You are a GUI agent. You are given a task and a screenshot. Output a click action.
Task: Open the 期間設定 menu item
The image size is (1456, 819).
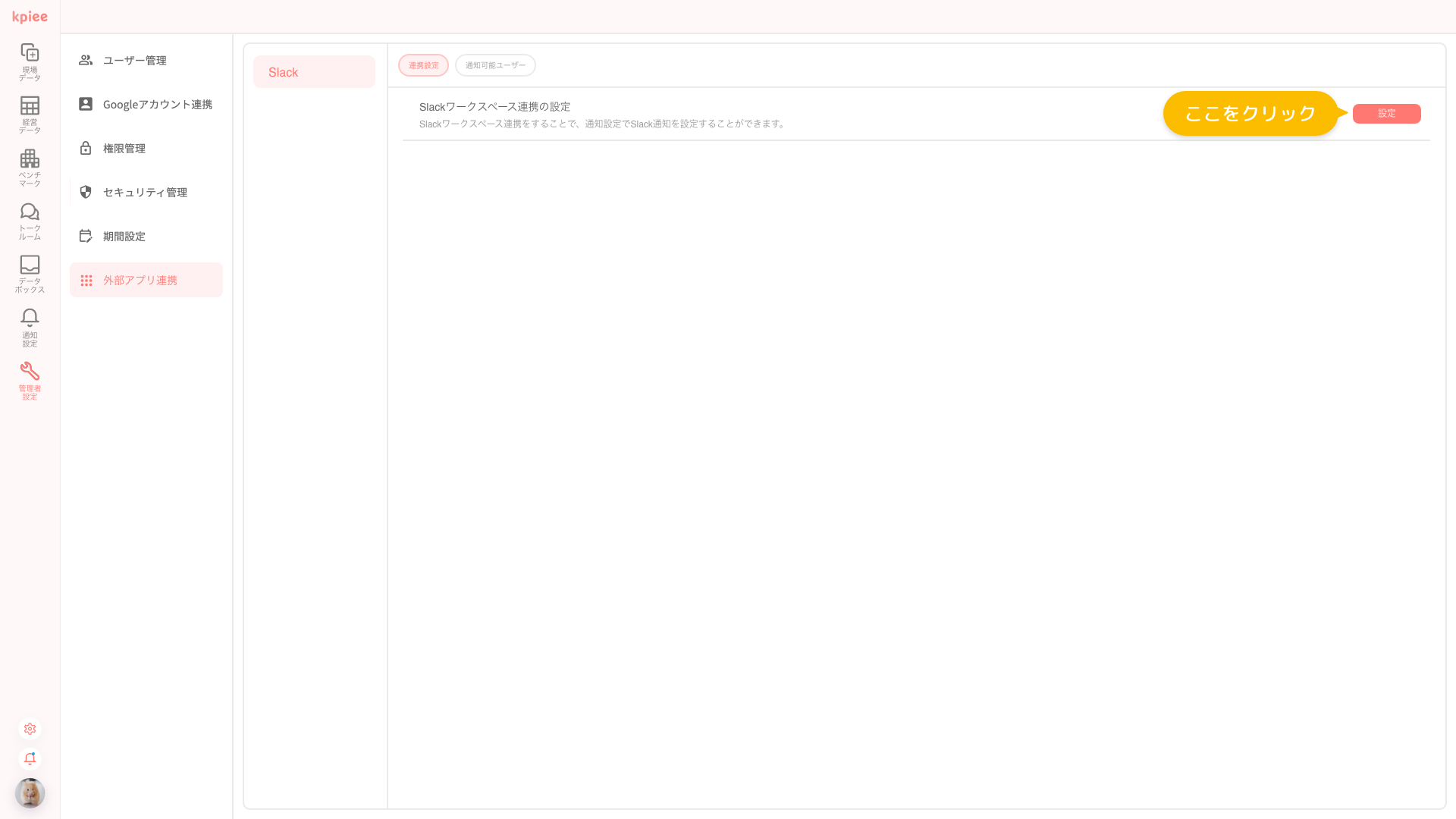(124, 237)
